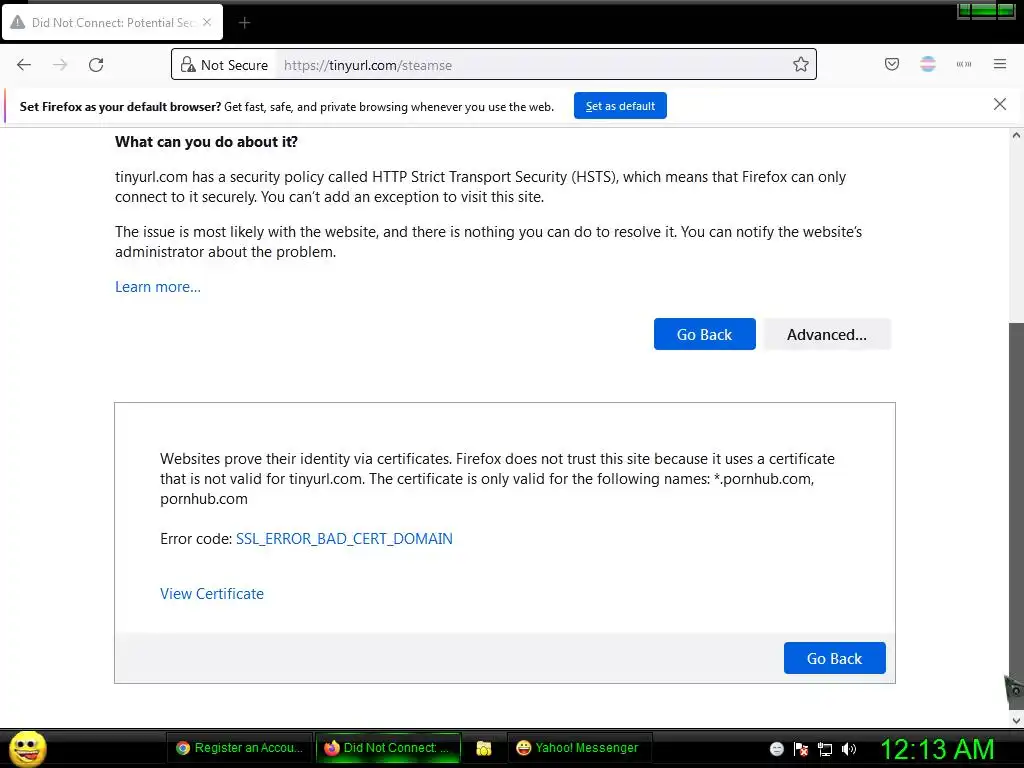Select the 'Did Not Connect' browser tab
The height and width of the screenshot is (768, 1024).
(x=112, y=22)
